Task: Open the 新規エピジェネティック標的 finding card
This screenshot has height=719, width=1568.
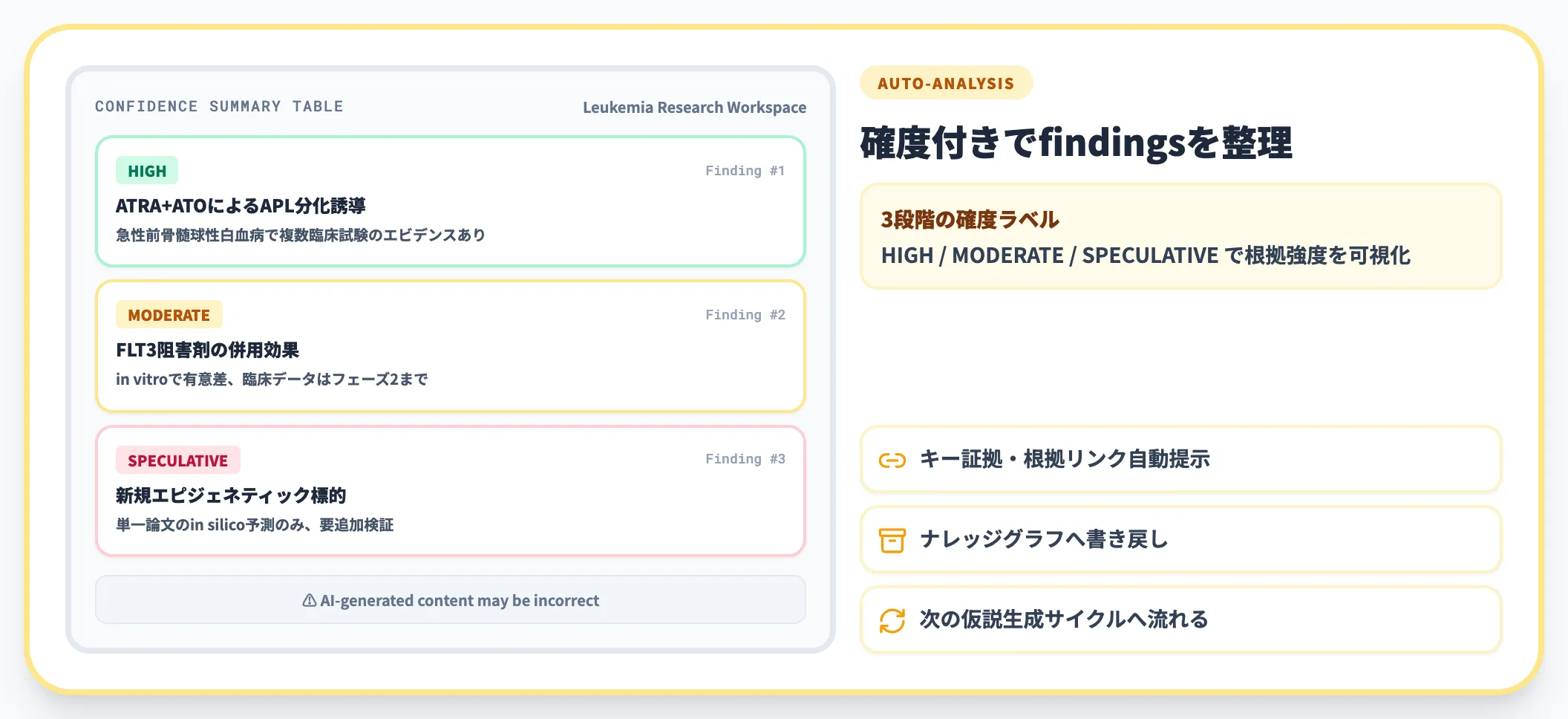Action: [451, 491]
